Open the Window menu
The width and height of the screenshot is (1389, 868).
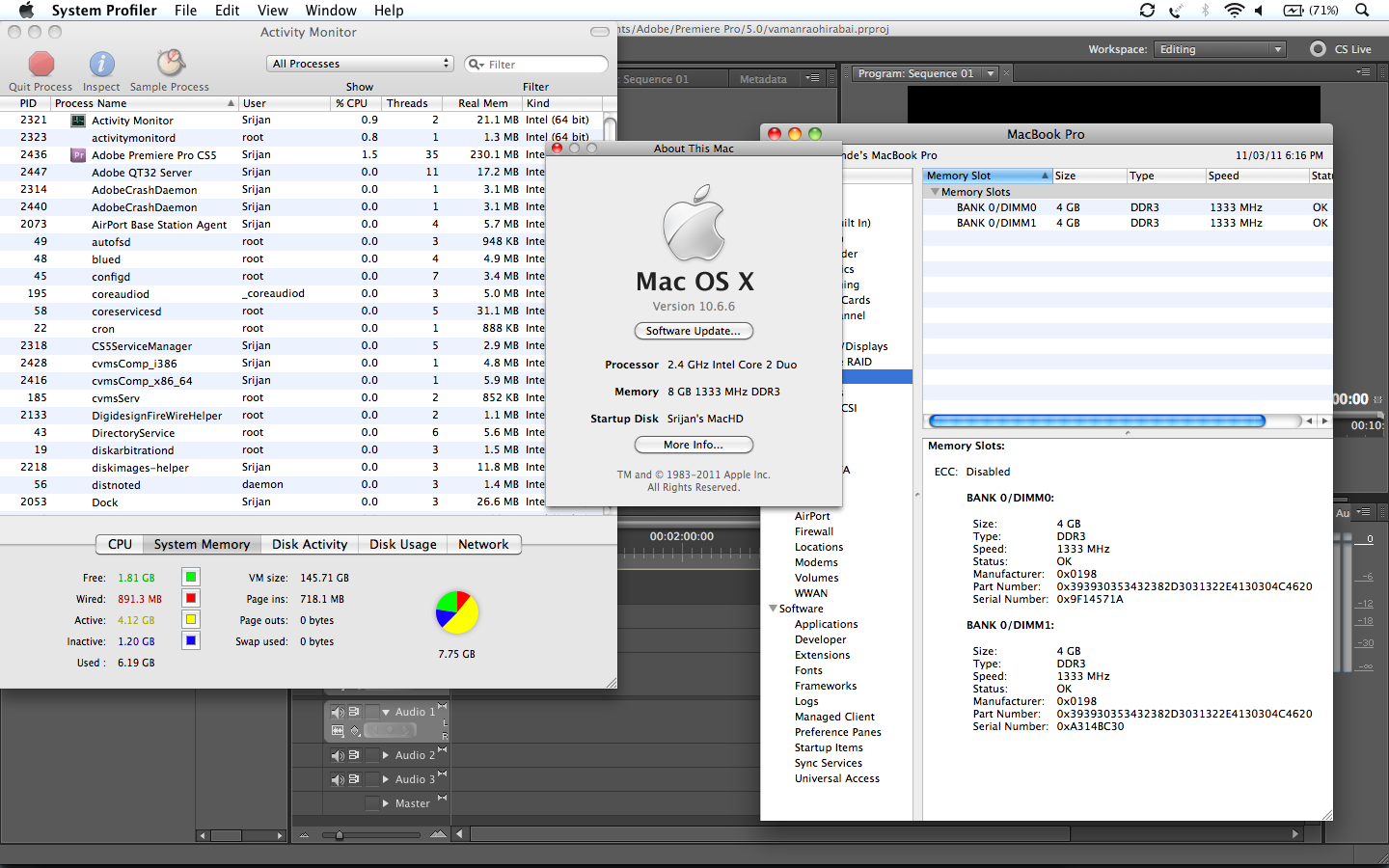[x=331, y=10]
